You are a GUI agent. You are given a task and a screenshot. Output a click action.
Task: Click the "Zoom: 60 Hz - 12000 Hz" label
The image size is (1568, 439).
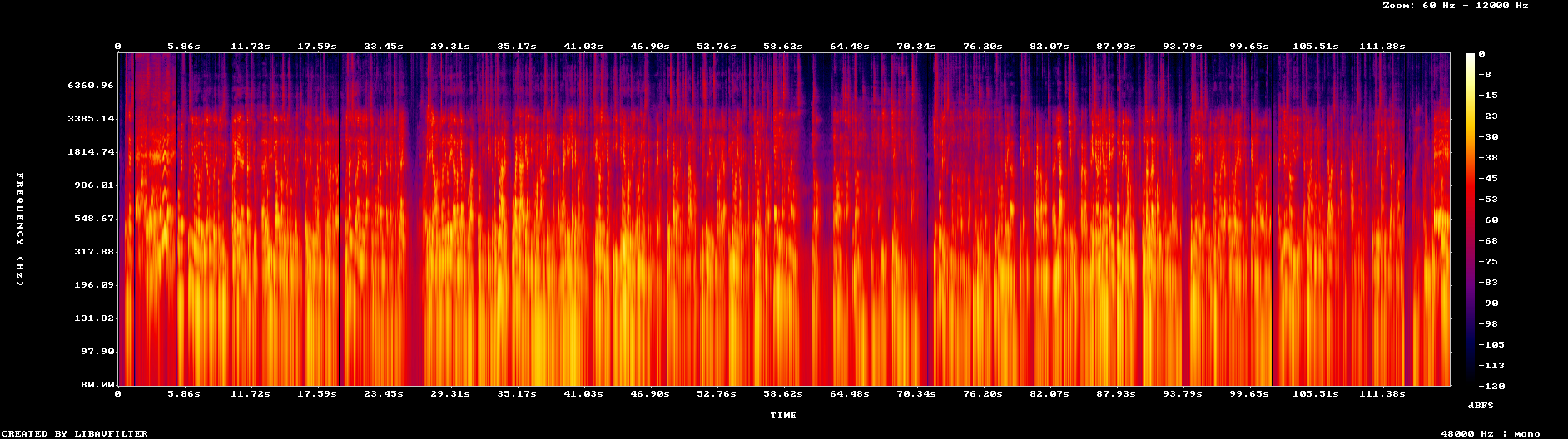1456,5
